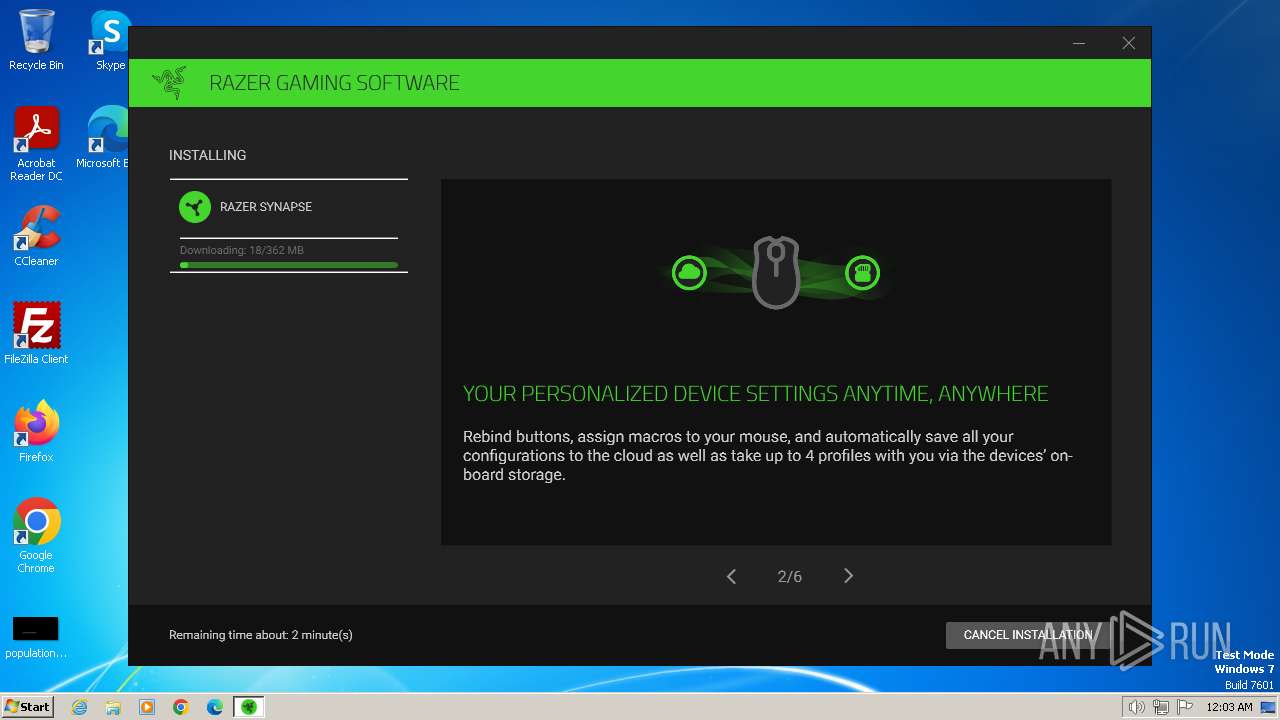1280x720 pixels.
Task: Click the Remaining time about 2 minutes text
Action: click(261, 635)
